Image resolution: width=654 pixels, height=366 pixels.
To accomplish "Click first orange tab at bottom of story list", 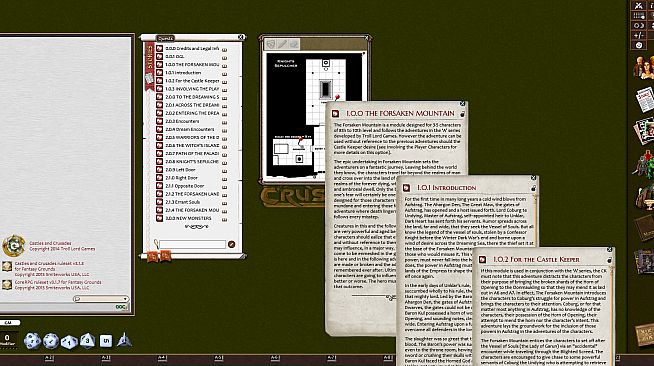I will (x=152, y=256).
